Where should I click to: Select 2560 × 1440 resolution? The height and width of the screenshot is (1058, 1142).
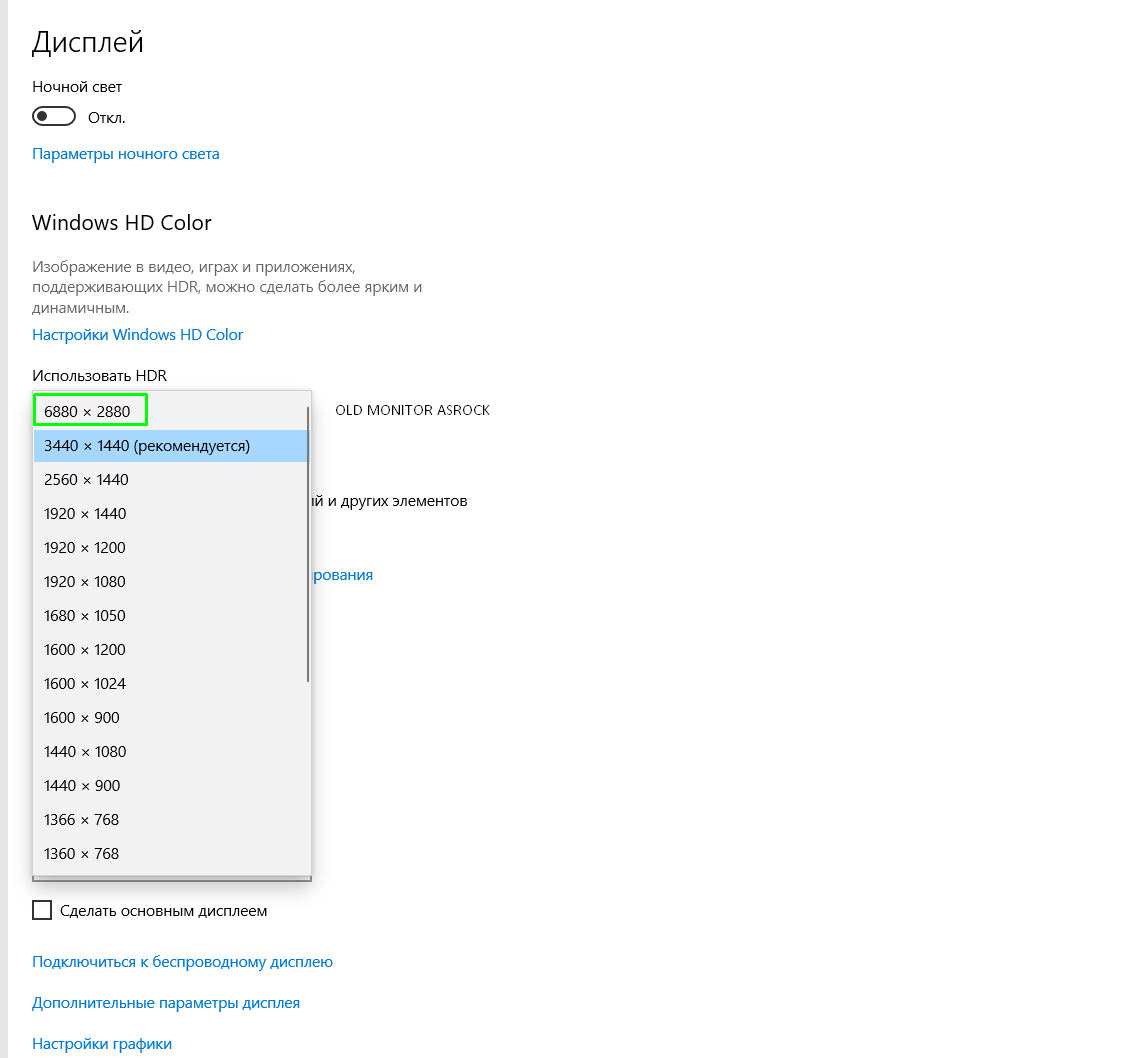tap(87, 480)
